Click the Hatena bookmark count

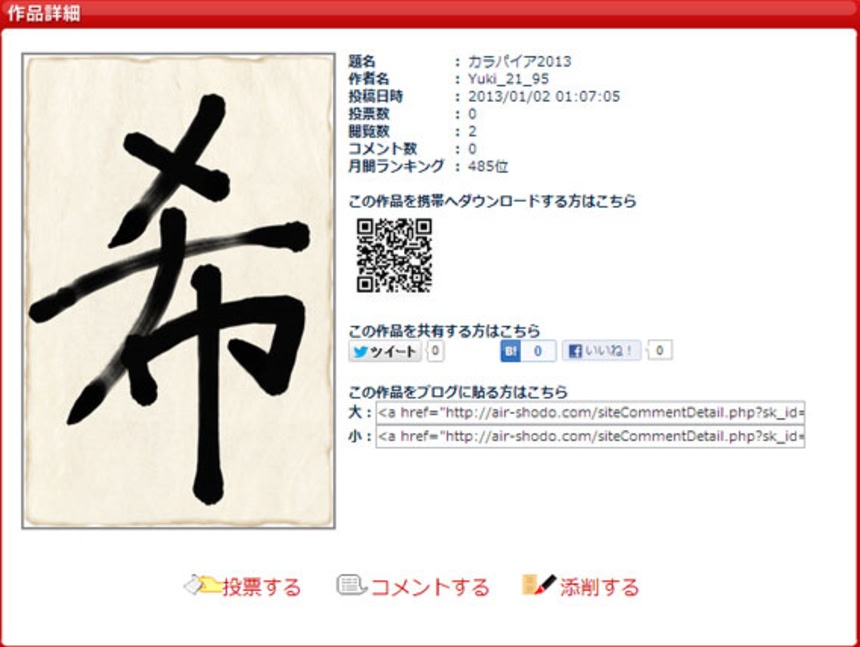click(x=538, y=351)
